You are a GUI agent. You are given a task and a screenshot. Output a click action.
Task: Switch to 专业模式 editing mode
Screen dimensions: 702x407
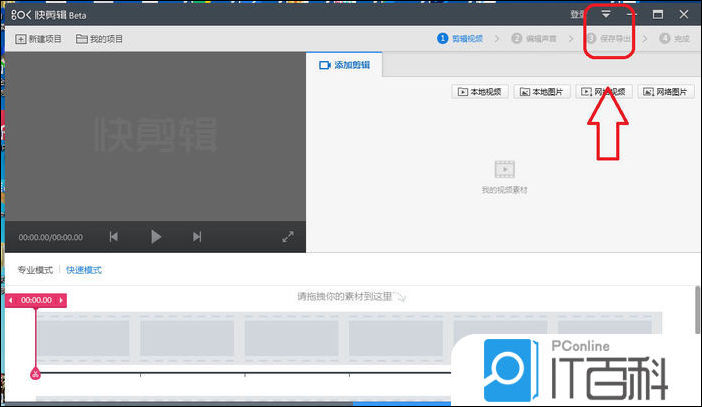[35, 270]
